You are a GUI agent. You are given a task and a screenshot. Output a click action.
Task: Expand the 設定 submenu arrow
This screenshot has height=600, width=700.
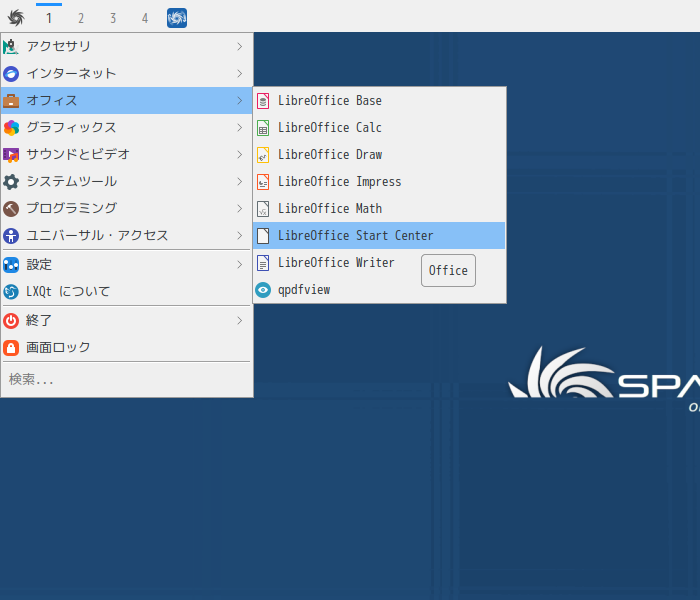point(240,265)
